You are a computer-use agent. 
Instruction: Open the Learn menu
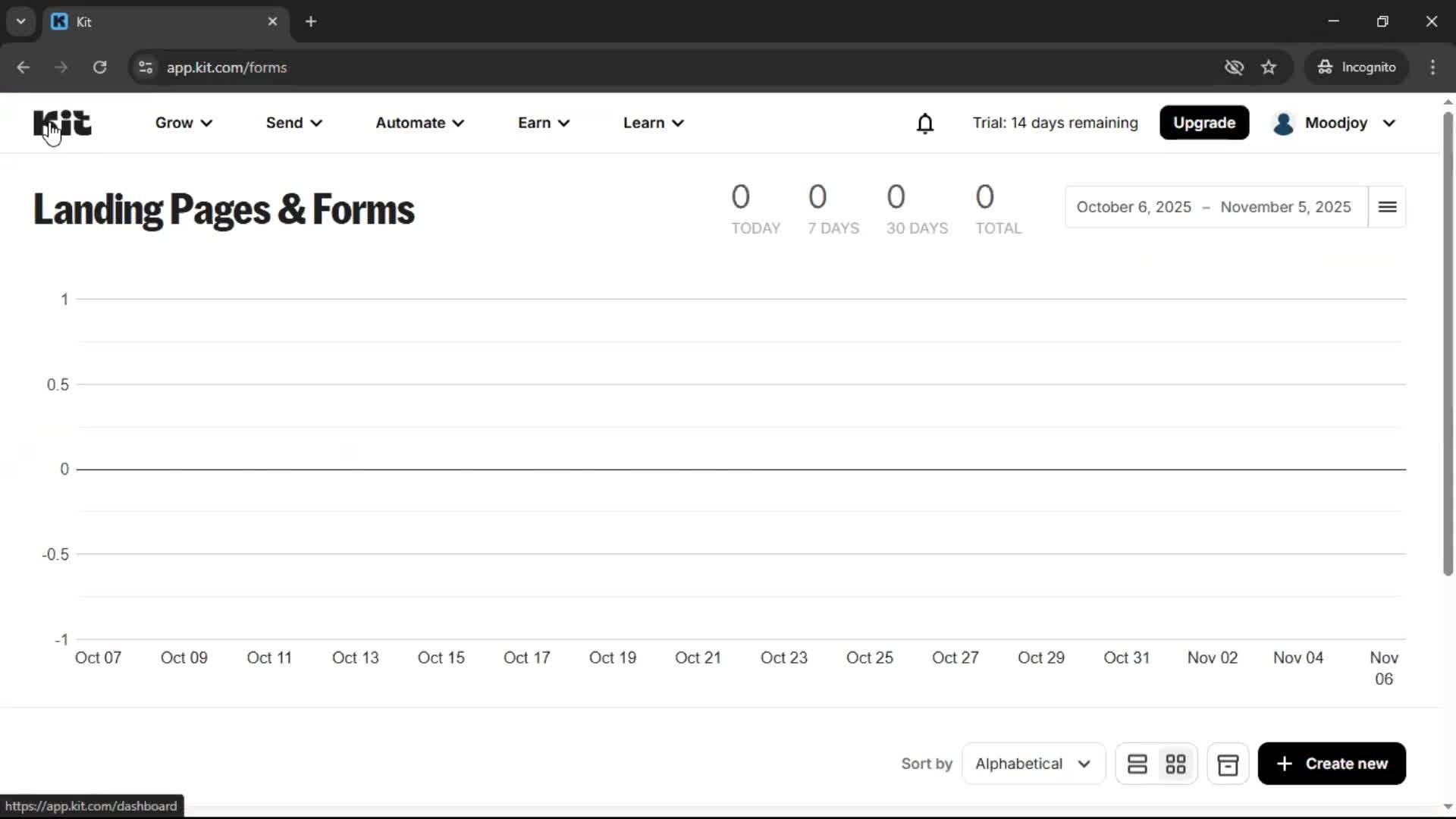click(x=653, y=123)
